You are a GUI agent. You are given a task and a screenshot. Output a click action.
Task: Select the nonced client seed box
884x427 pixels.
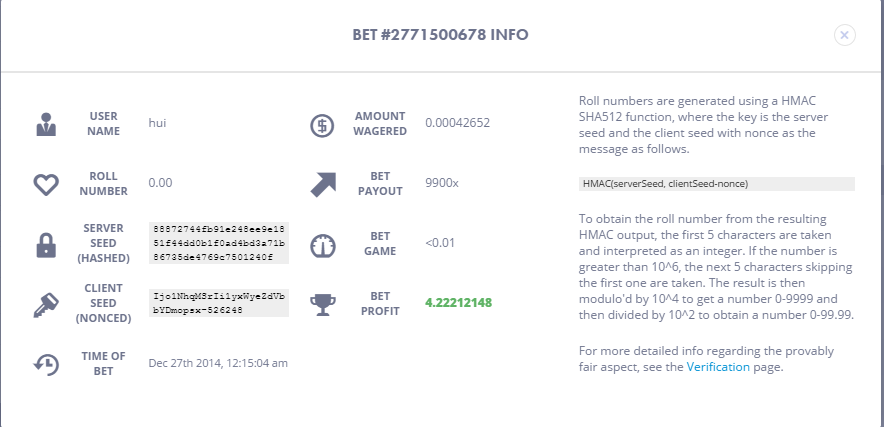click(219, 303)
